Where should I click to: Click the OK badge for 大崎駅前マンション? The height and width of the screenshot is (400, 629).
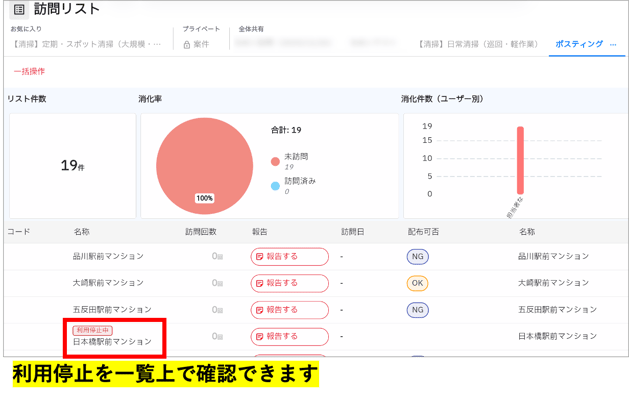418,283
